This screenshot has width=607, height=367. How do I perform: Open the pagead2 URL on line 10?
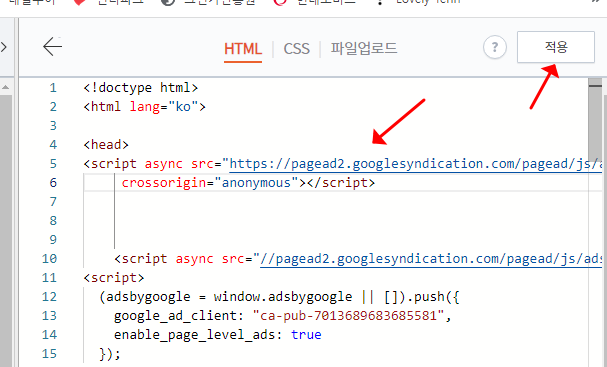point(430,259)
